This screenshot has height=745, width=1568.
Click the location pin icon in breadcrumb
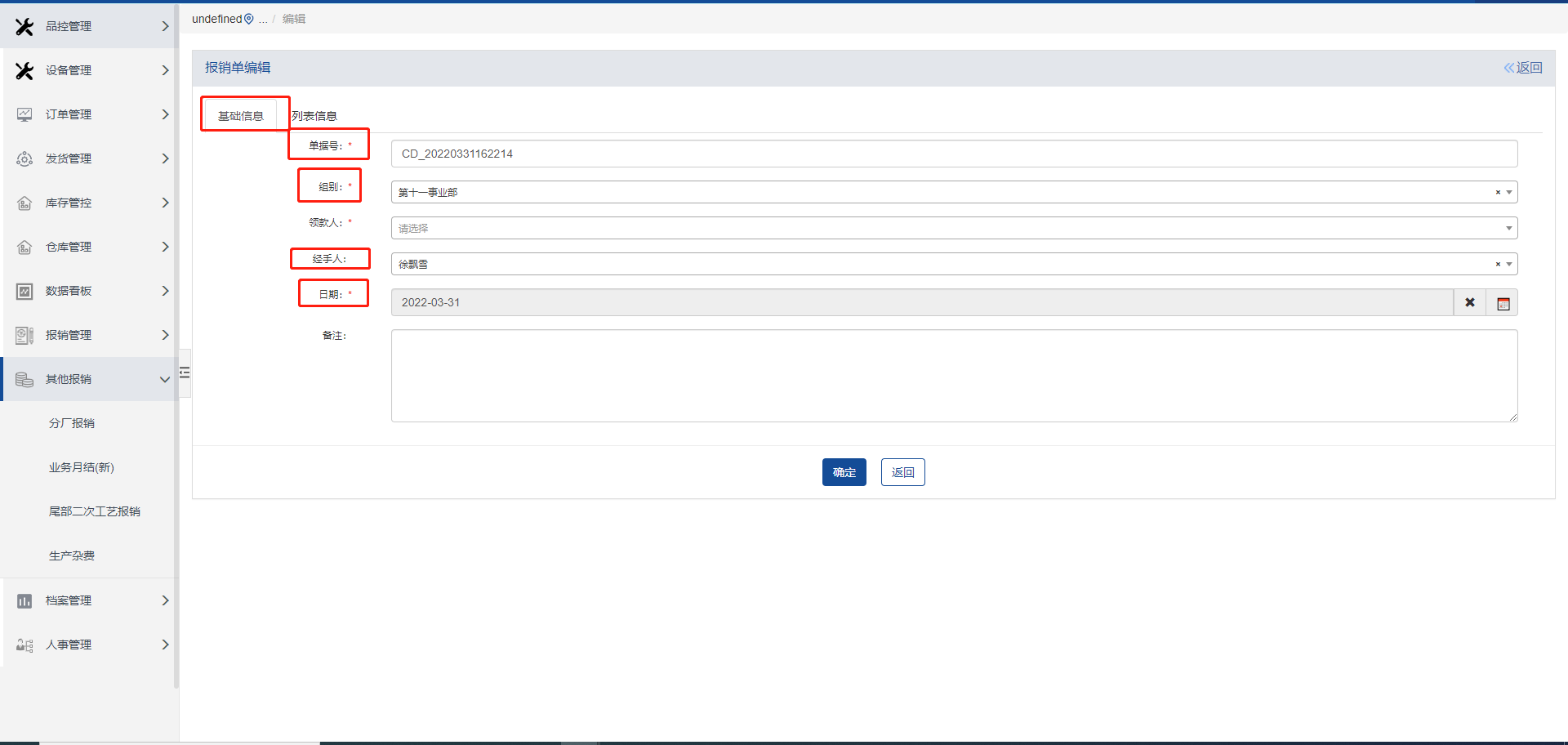[249, 19]
